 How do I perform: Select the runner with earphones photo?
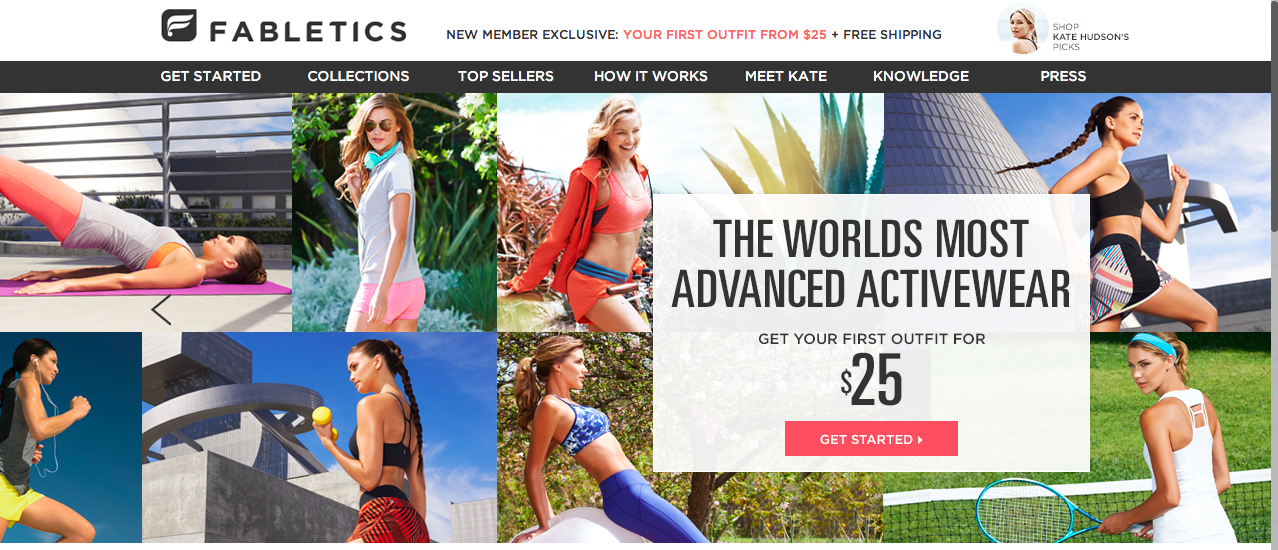pyautogui.click(x=71, y=437)
